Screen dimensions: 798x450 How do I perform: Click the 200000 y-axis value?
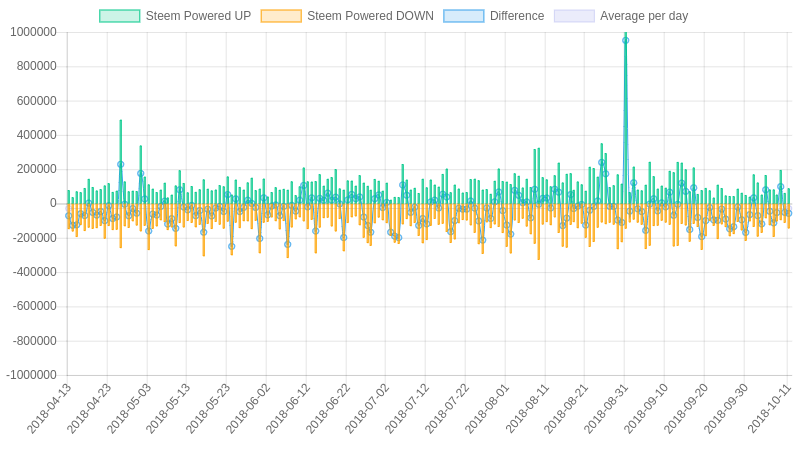tap(36, 169)
